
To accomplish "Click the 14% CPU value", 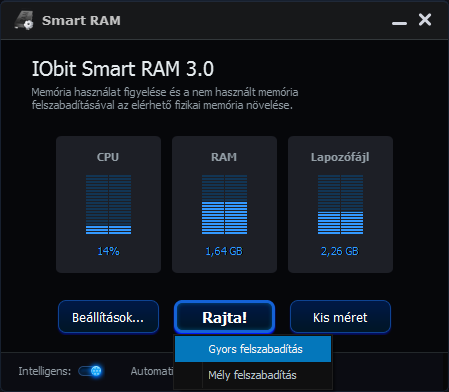I will point(108,251).
